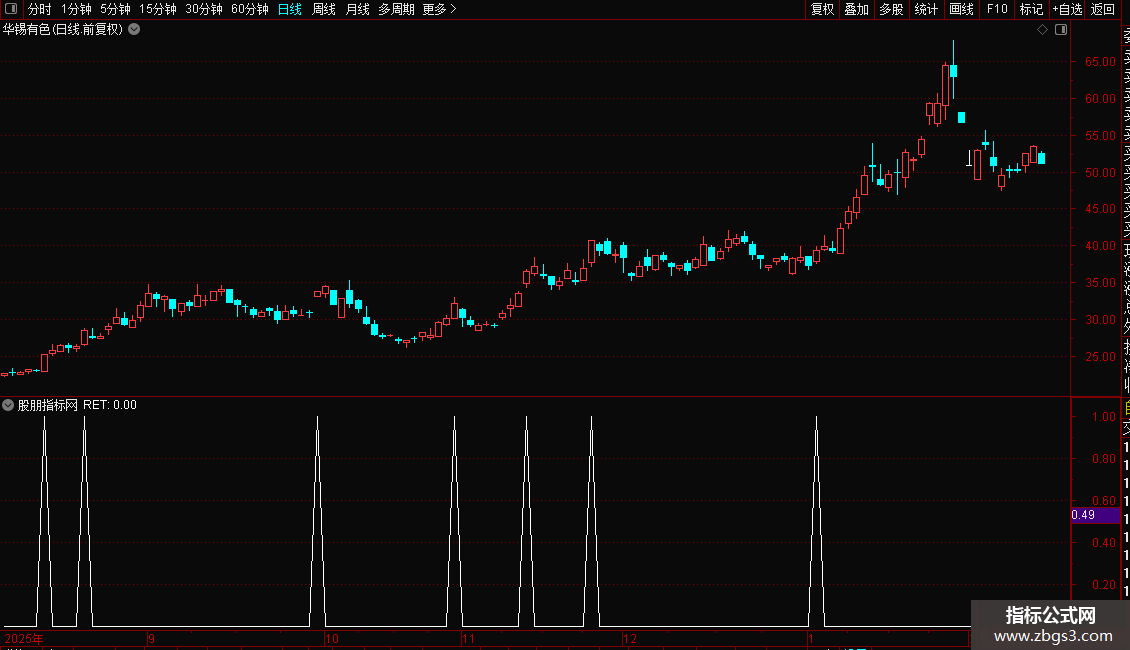Image resolution: width=1130 pixels, height=650 pixels.
Task: Open the 复权 adjustment menu
Action: (822, 9)
